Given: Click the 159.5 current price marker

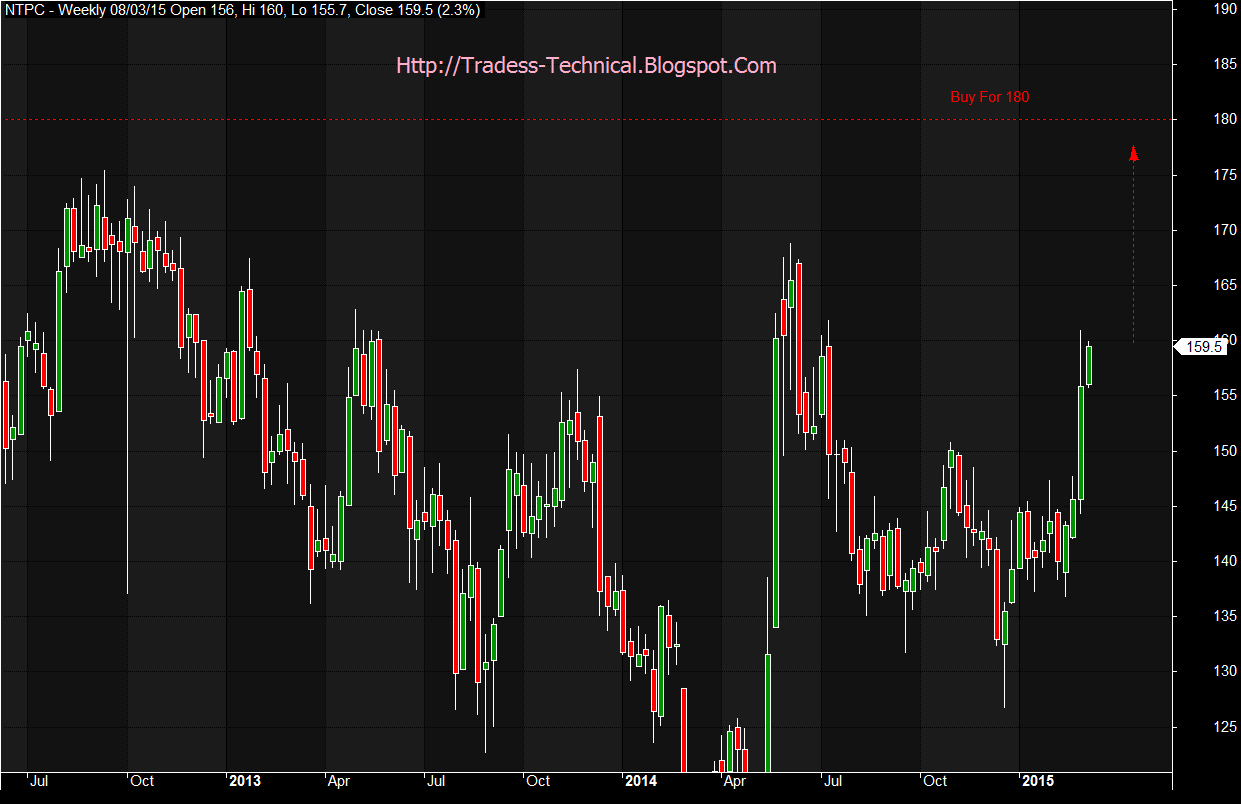Looking at the screenshot, I should [1200, 347].
